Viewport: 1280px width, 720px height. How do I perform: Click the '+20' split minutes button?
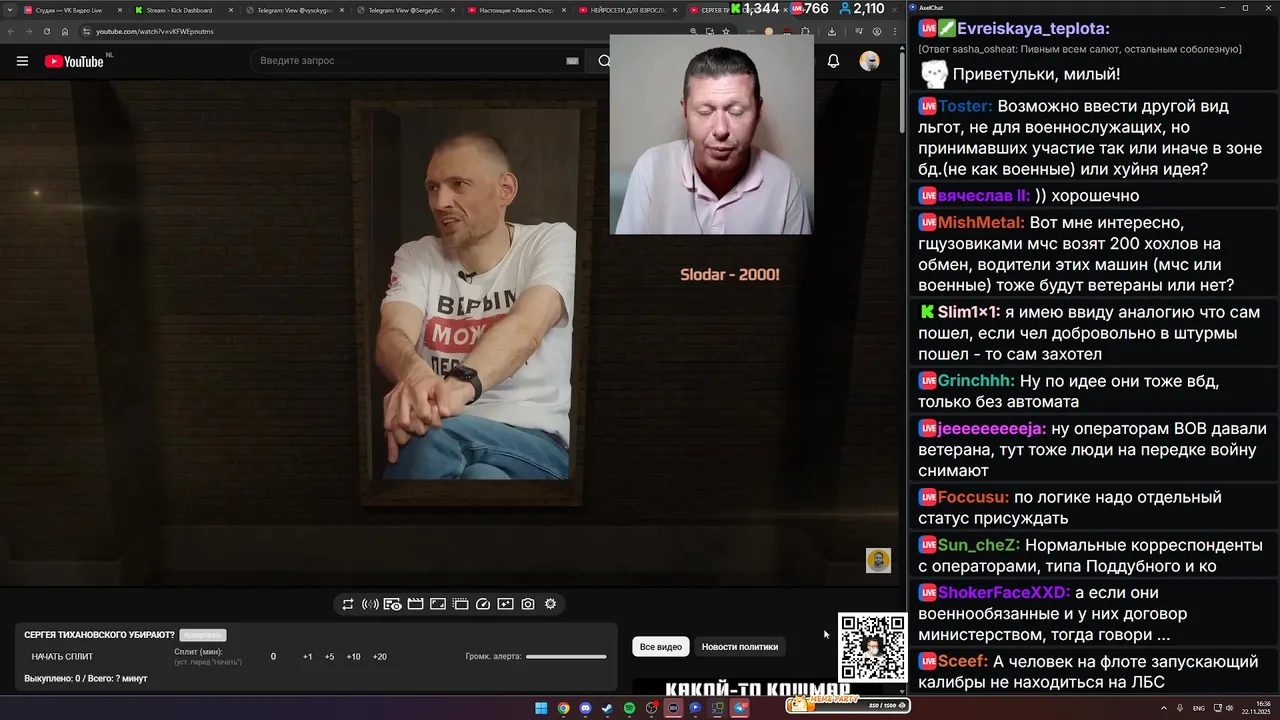(x=379, y=657)
